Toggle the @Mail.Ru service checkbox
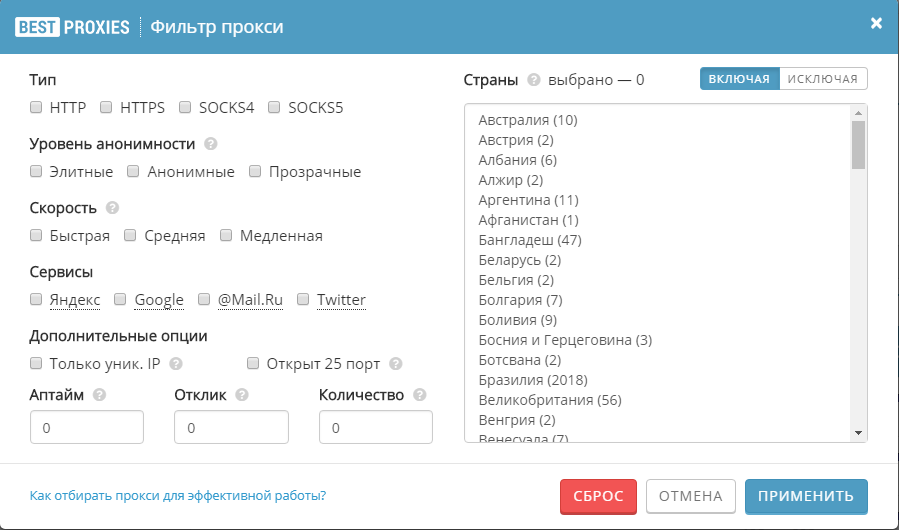 [204, 299]
